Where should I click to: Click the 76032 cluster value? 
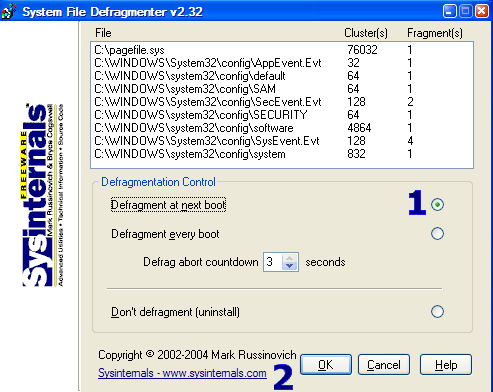(x=362, y=50)
